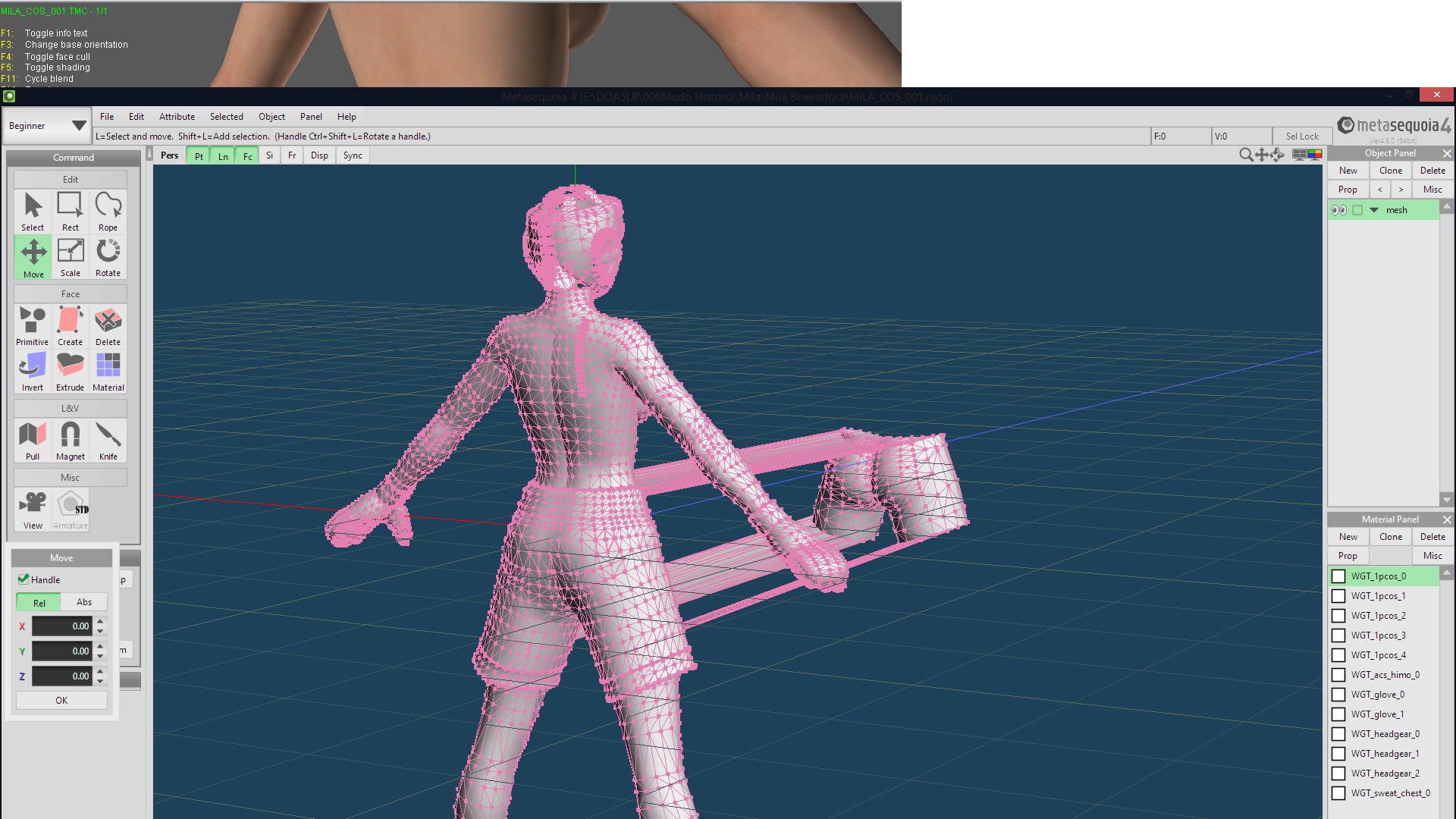Click Misc in Material Panel

[1432, 556]
